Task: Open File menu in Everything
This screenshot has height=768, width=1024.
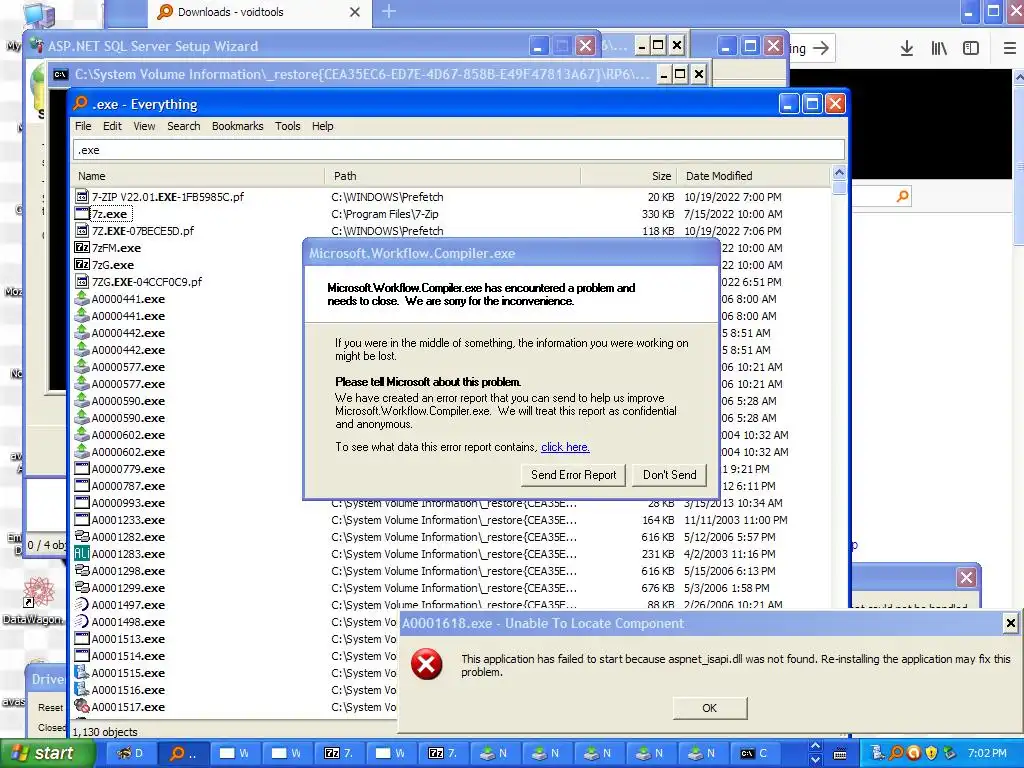Action: 83,126
